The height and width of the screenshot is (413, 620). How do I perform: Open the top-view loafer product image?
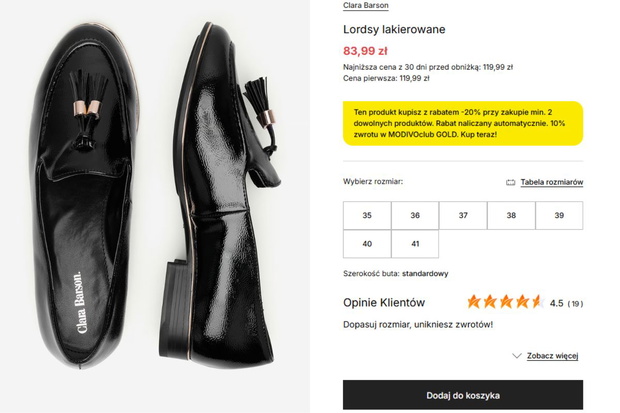click(x=83, y=196)
